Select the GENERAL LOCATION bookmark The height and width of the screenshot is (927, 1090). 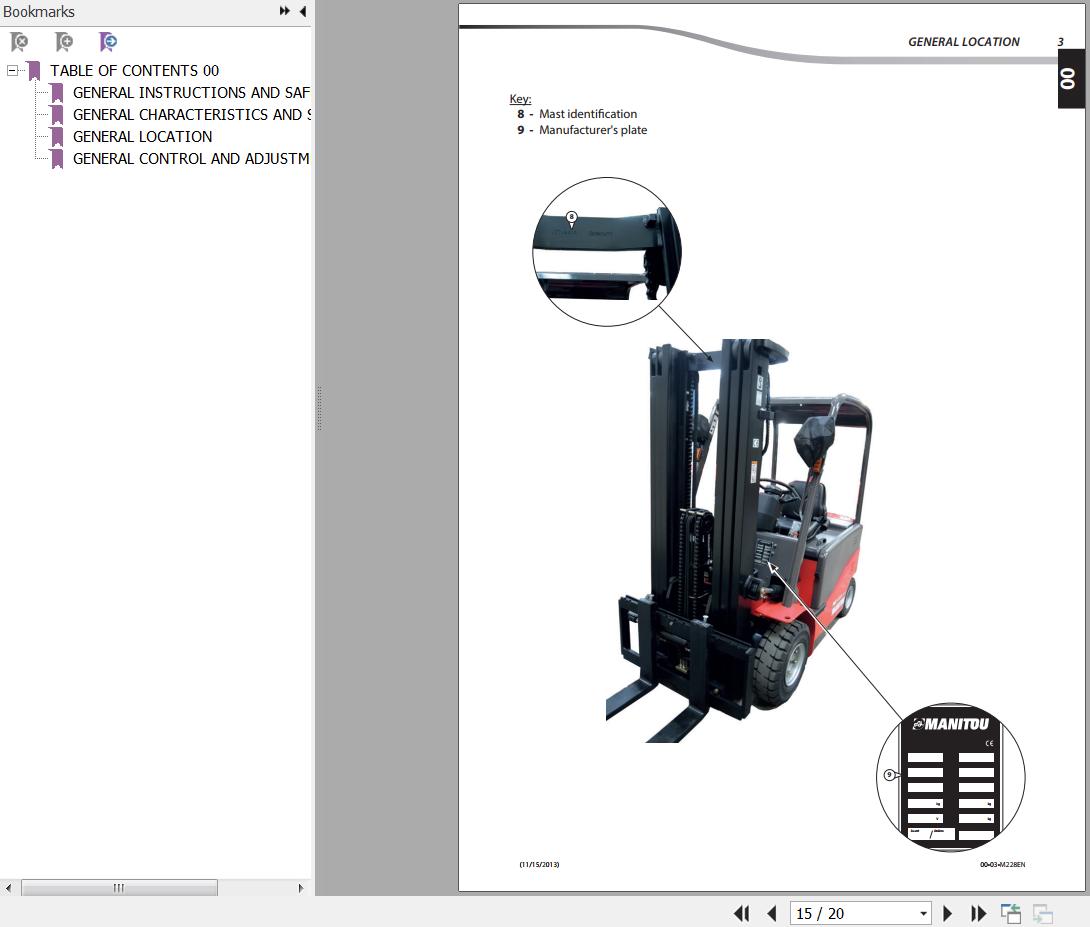(142, 137)
